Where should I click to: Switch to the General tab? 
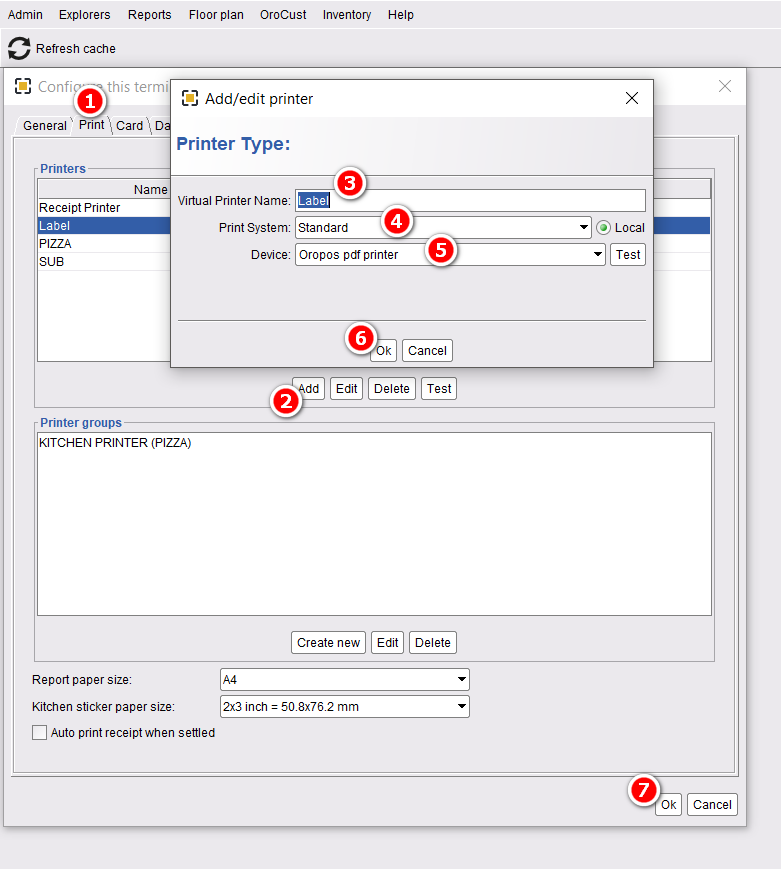(45, 126)
